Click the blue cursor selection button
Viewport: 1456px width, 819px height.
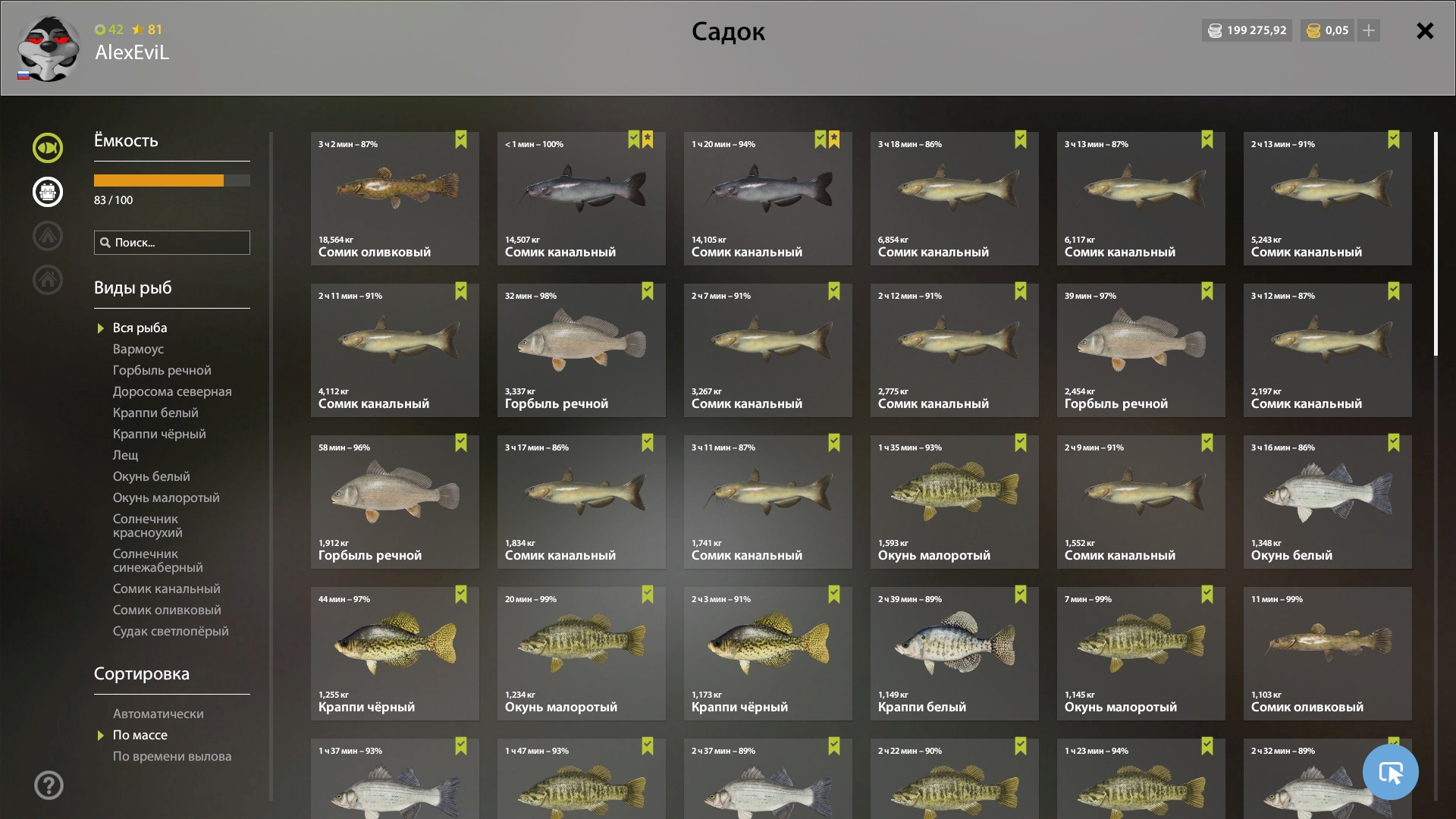[x=1390, y=772]
